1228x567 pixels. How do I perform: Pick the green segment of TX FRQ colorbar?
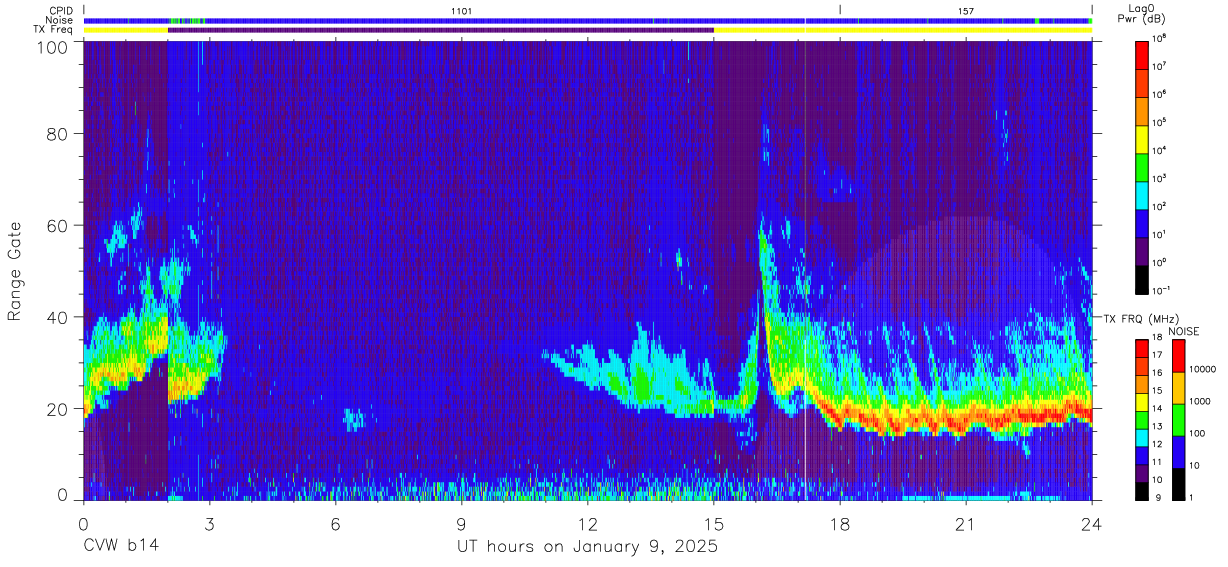click(1143, 419)
